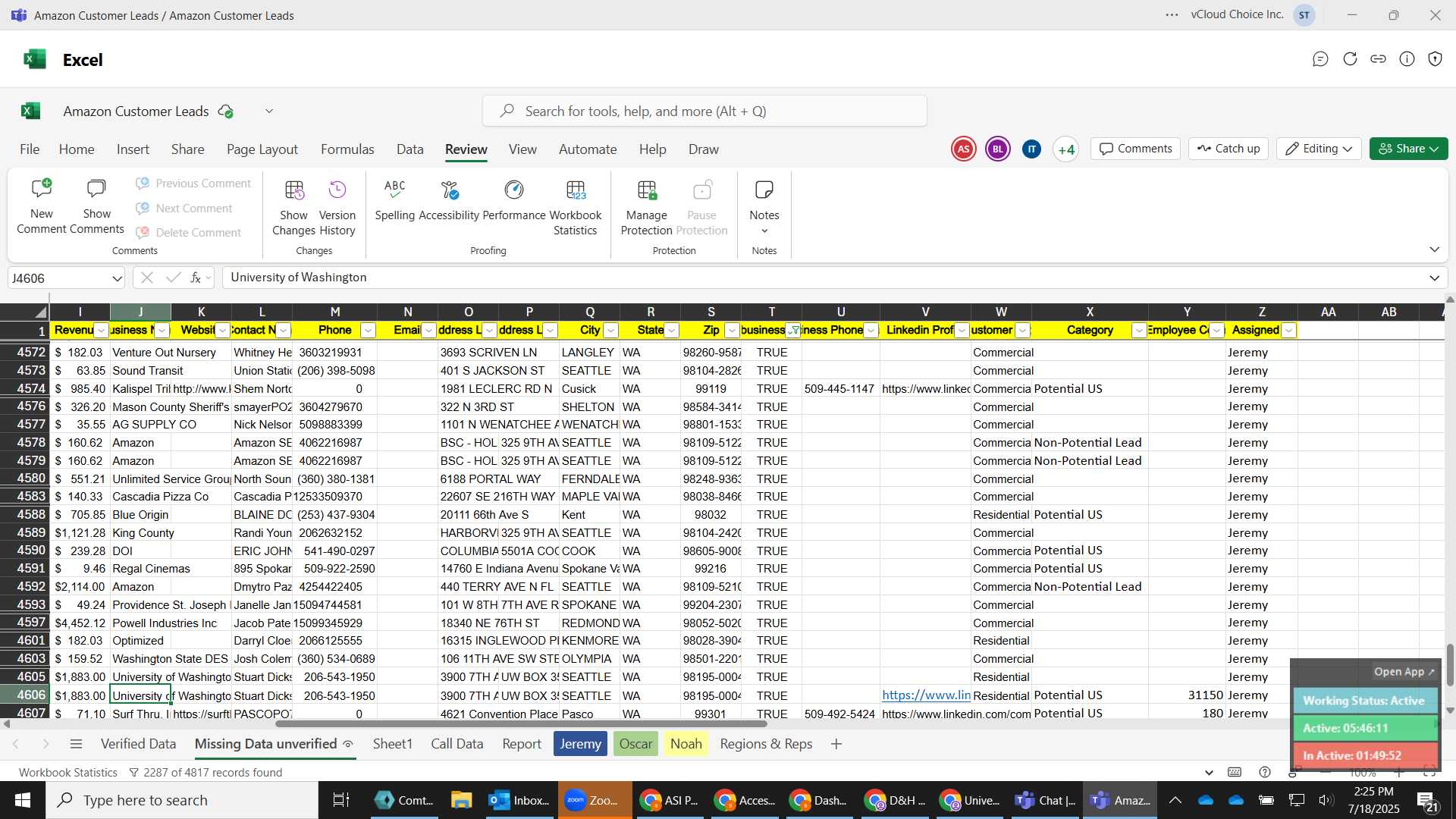Click the Windows taskbar search box

182,800
